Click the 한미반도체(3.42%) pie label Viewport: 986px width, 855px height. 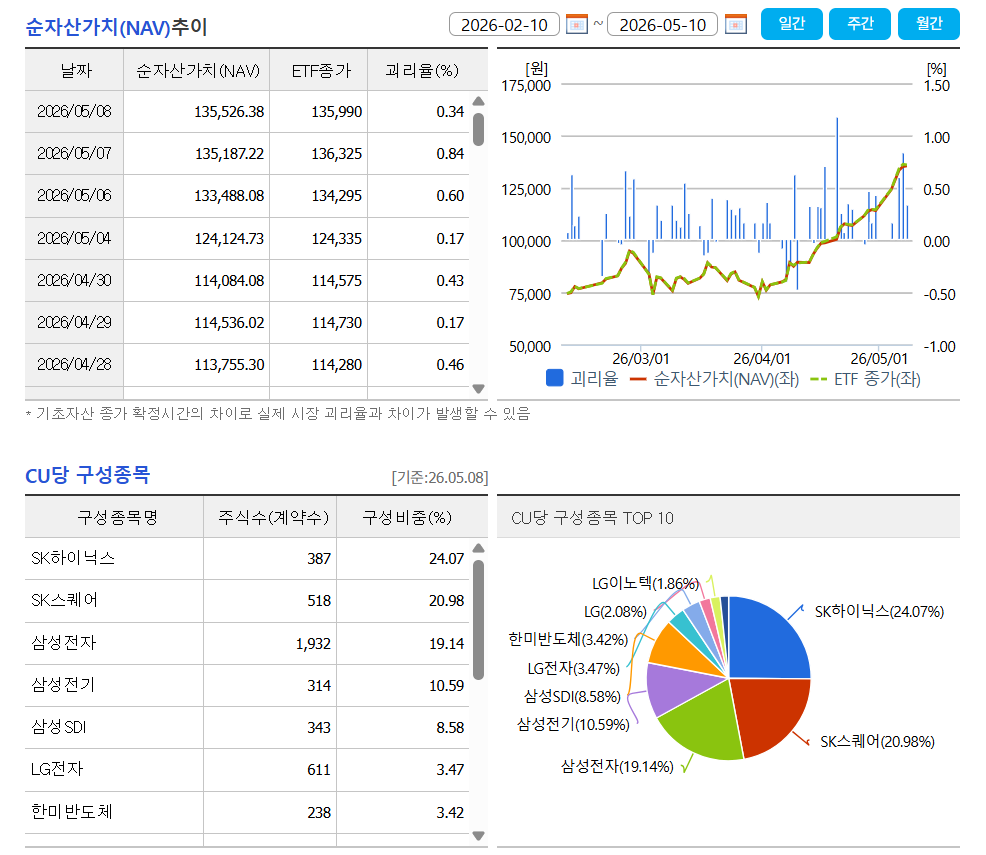[568, 639]
